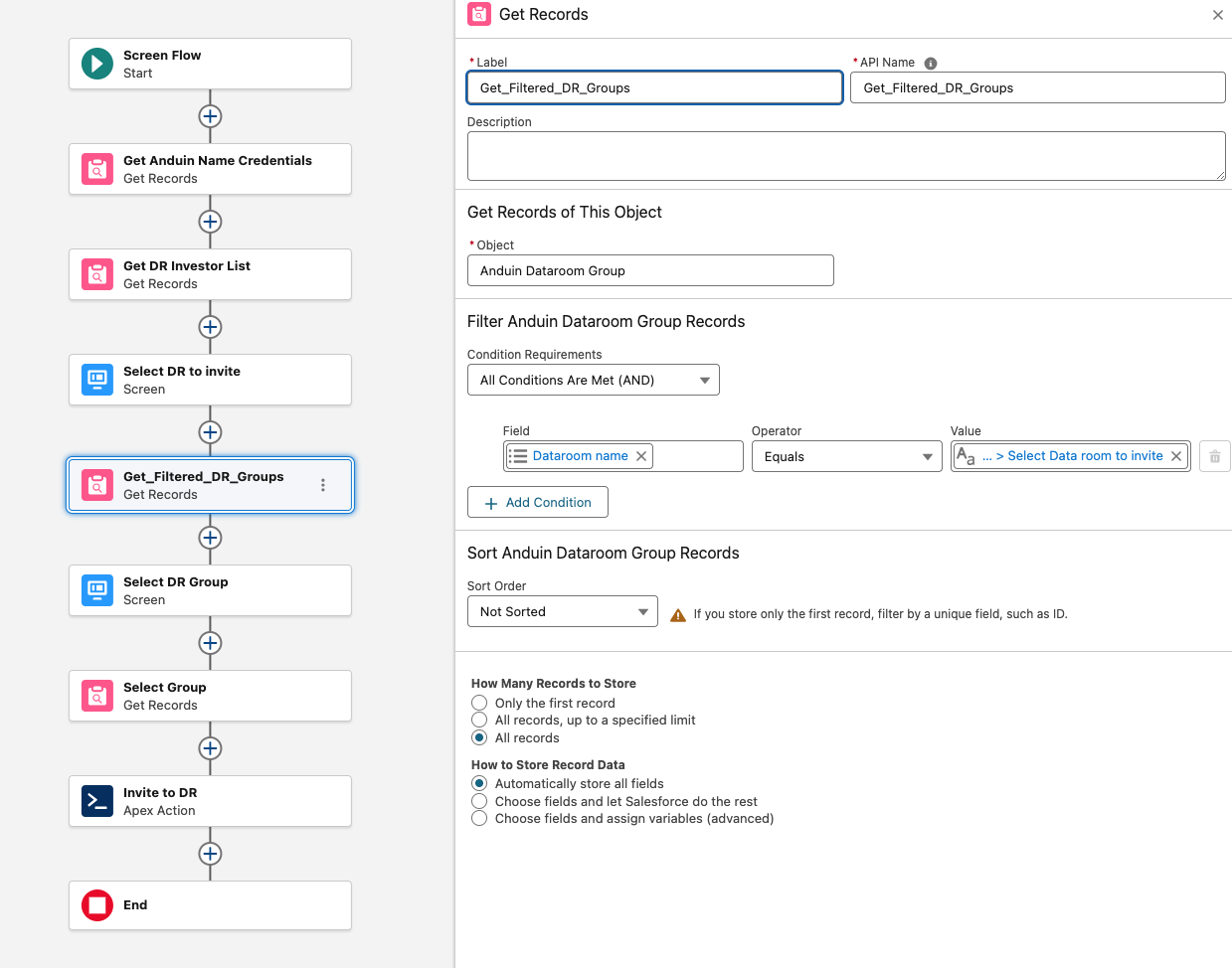Click the Get Records panel header icon

click(x=479, y=14)
